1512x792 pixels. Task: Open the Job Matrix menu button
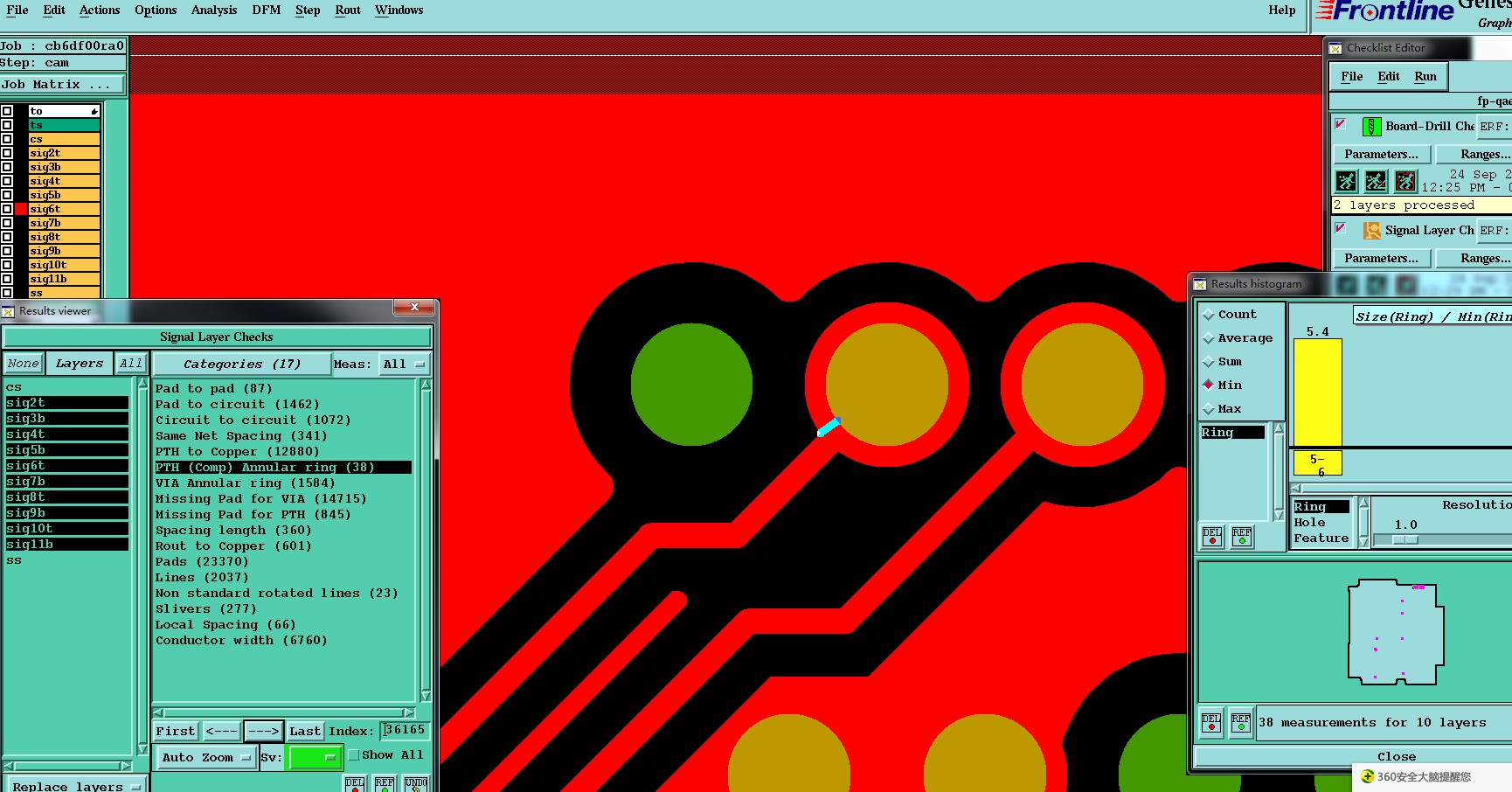click(x=62, y=85)
